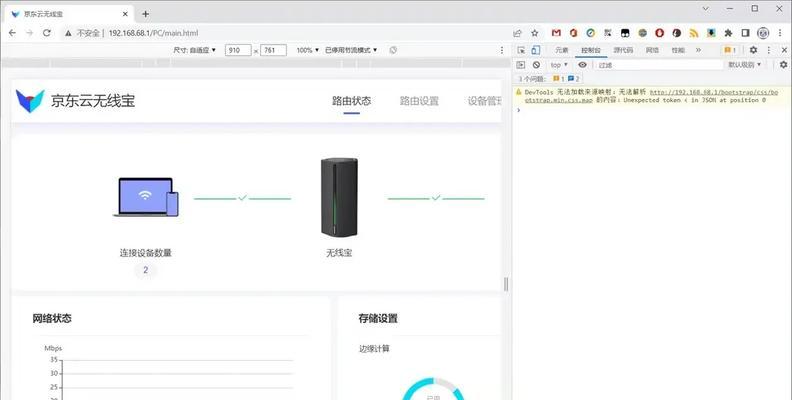Click the 边缘计算 label
This screenshot has width=792, height=400.
pyautogui.click(x=374, y=348)
